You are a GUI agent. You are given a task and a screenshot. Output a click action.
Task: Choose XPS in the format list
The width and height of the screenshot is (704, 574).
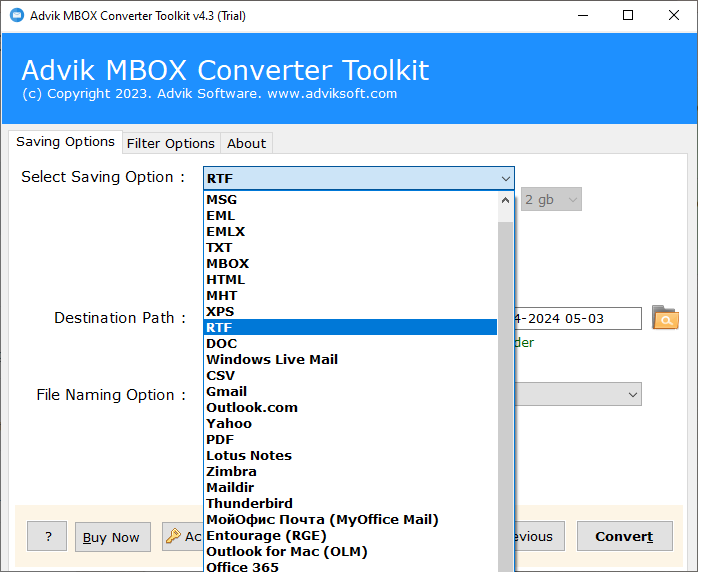pyautogui.click(x=351, y=312)
